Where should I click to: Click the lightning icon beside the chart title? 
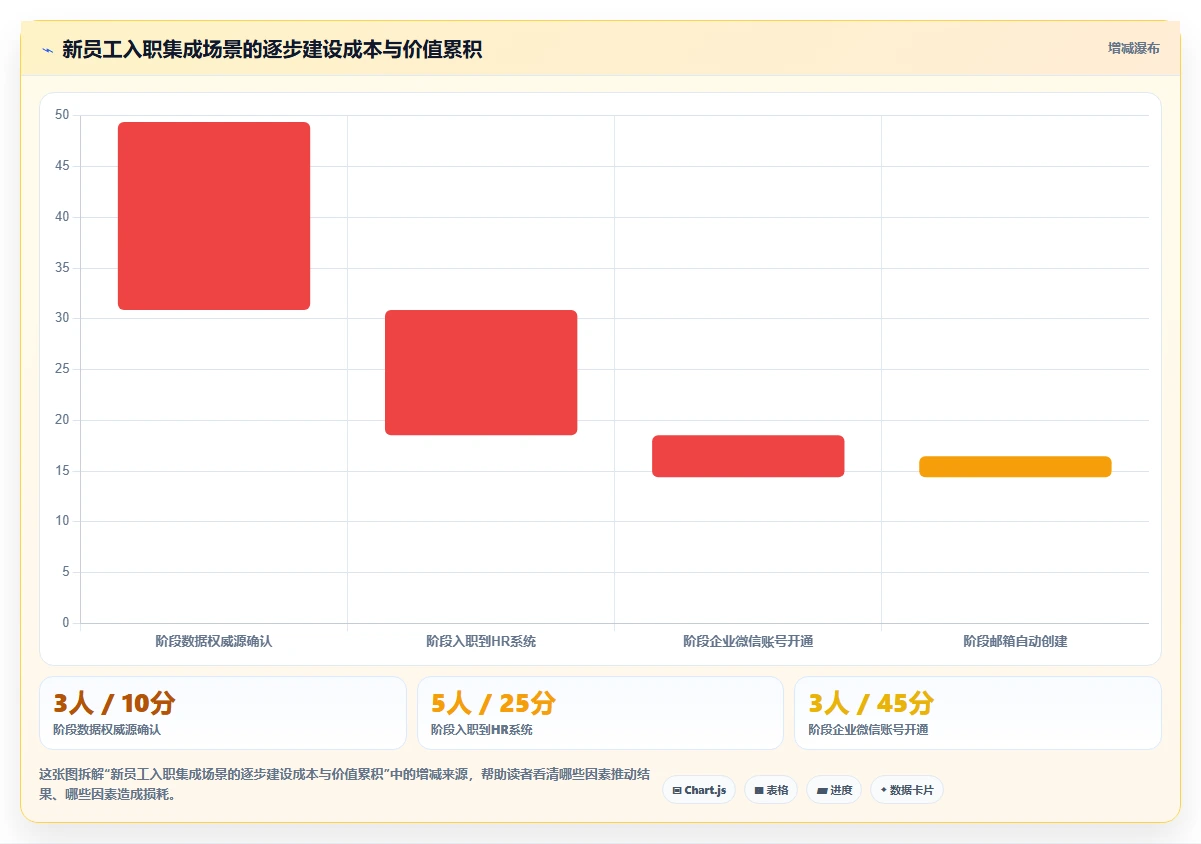[47, 49]
